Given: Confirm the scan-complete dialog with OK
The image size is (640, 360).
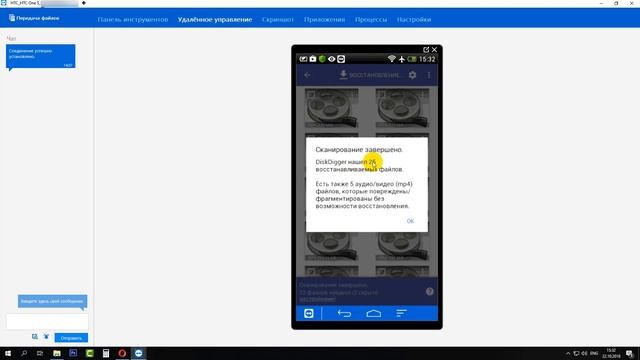Looking at the screenshot, I should click(410, 221).
